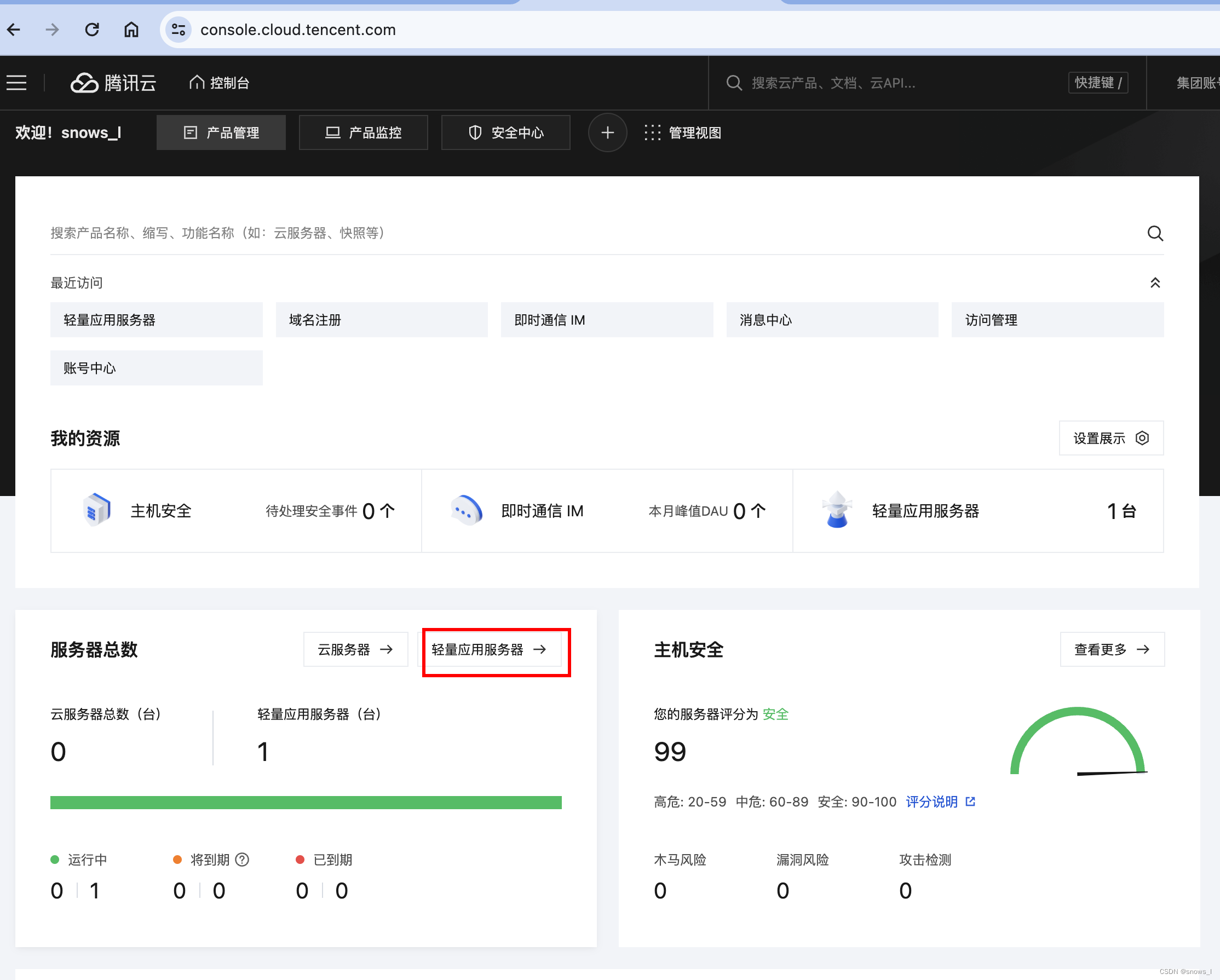Click the green server total progress bar
Viewport: 1220px width, 980px height.
306,802
